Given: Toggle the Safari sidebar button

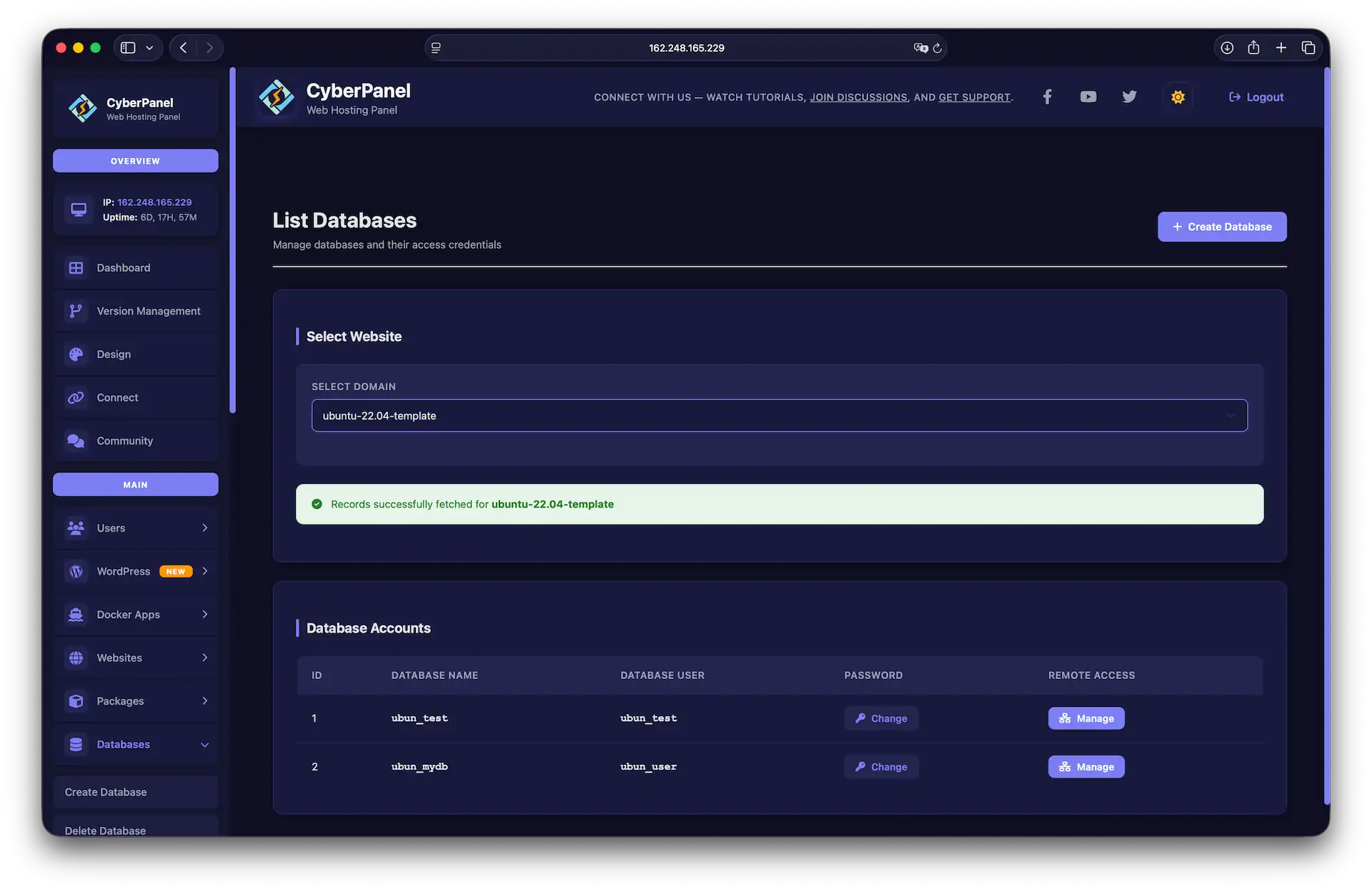Looking at the screenshot, I should pos(128,48).
